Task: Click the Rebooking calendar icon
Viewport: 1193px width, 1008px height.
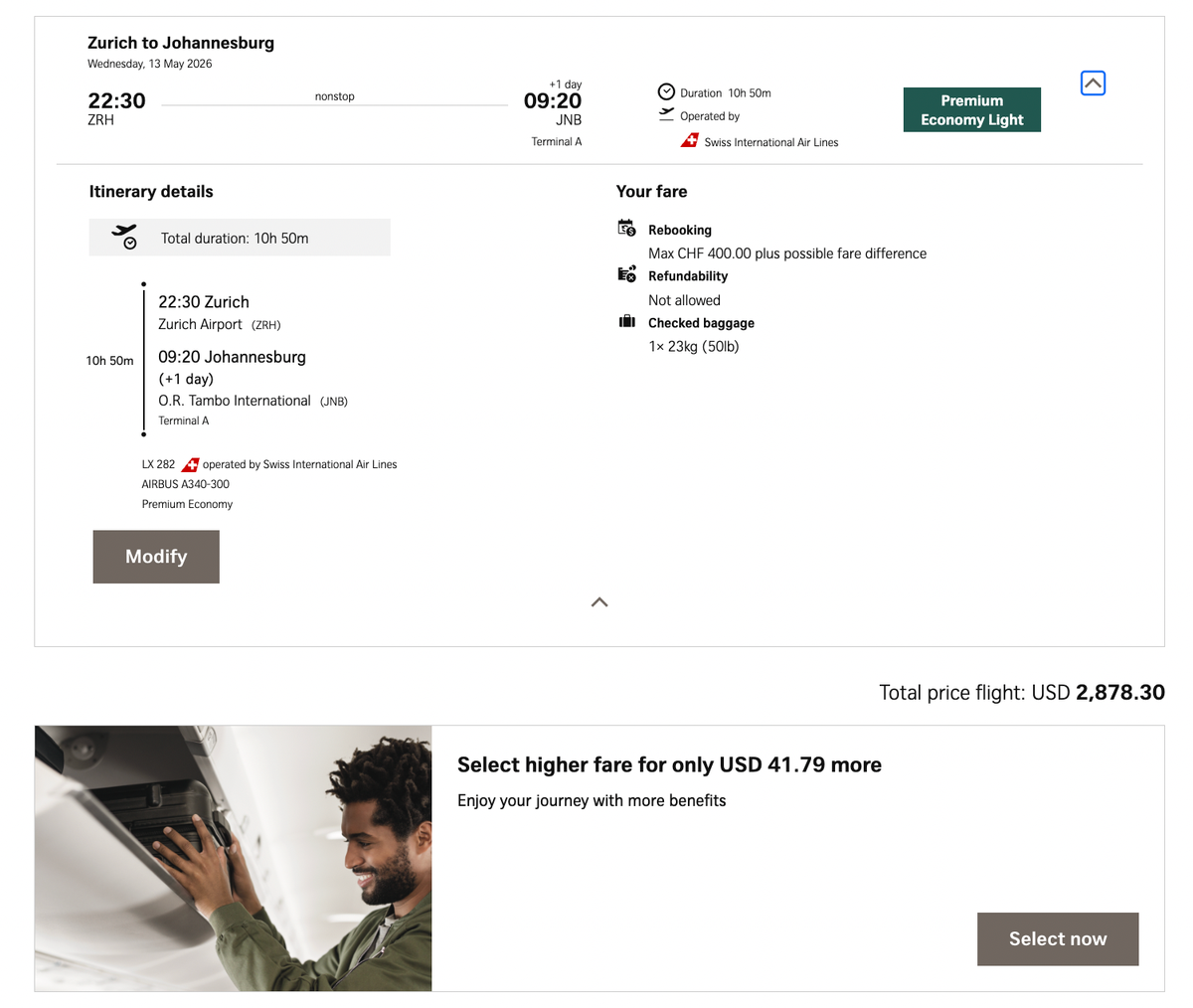Action: pos(626,227)
